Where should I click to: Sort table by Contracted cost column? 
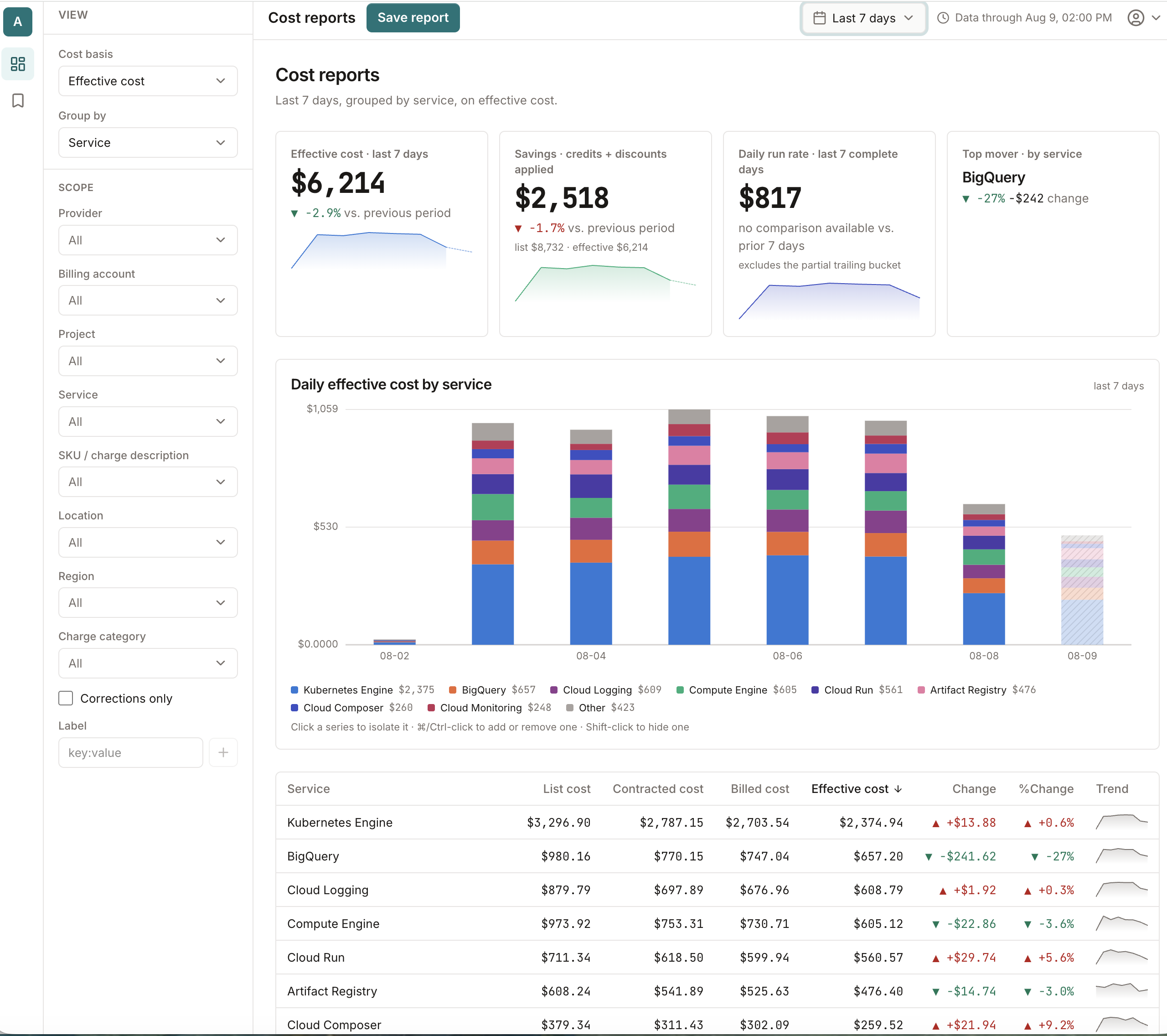coord(658,789)
